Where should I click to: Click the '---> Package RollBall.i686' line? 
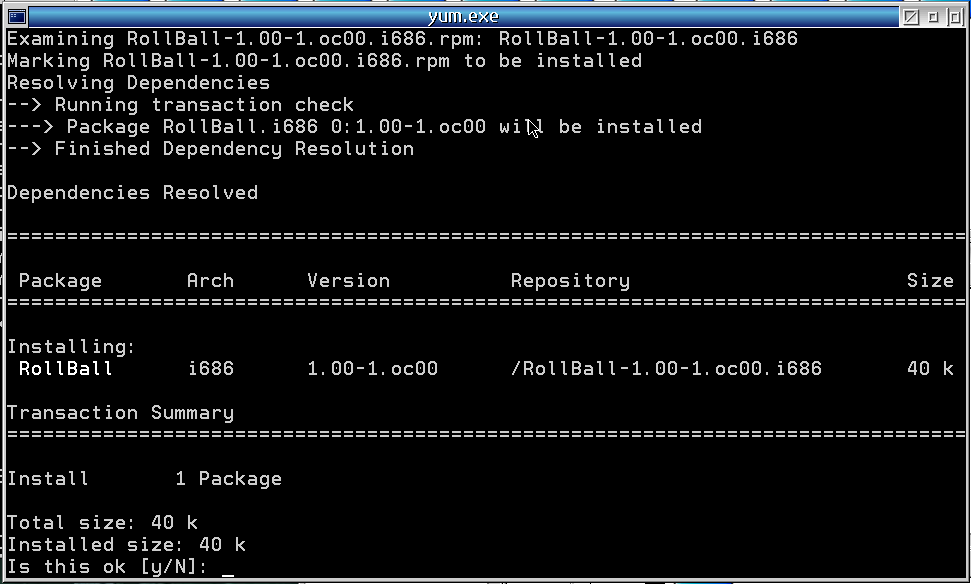[x=355, y=127]
